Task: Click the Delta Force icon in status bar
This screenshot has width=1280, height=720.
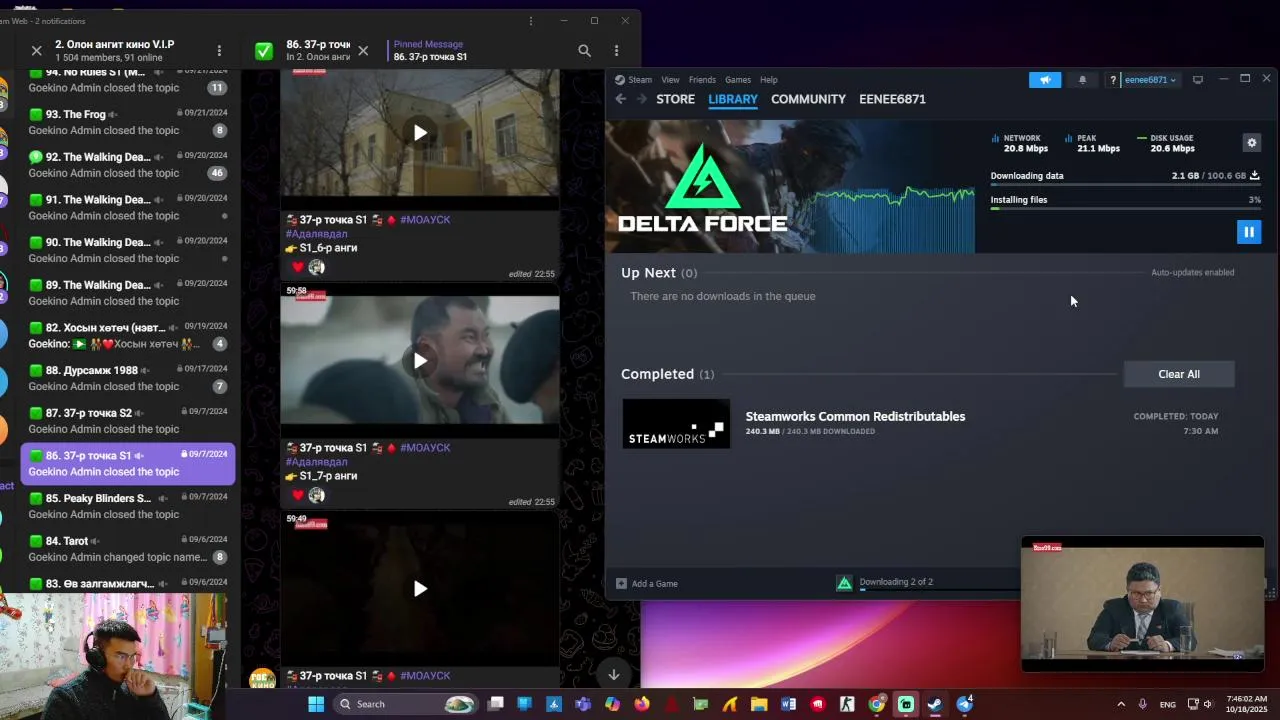Action: click(x=844, y=583)
